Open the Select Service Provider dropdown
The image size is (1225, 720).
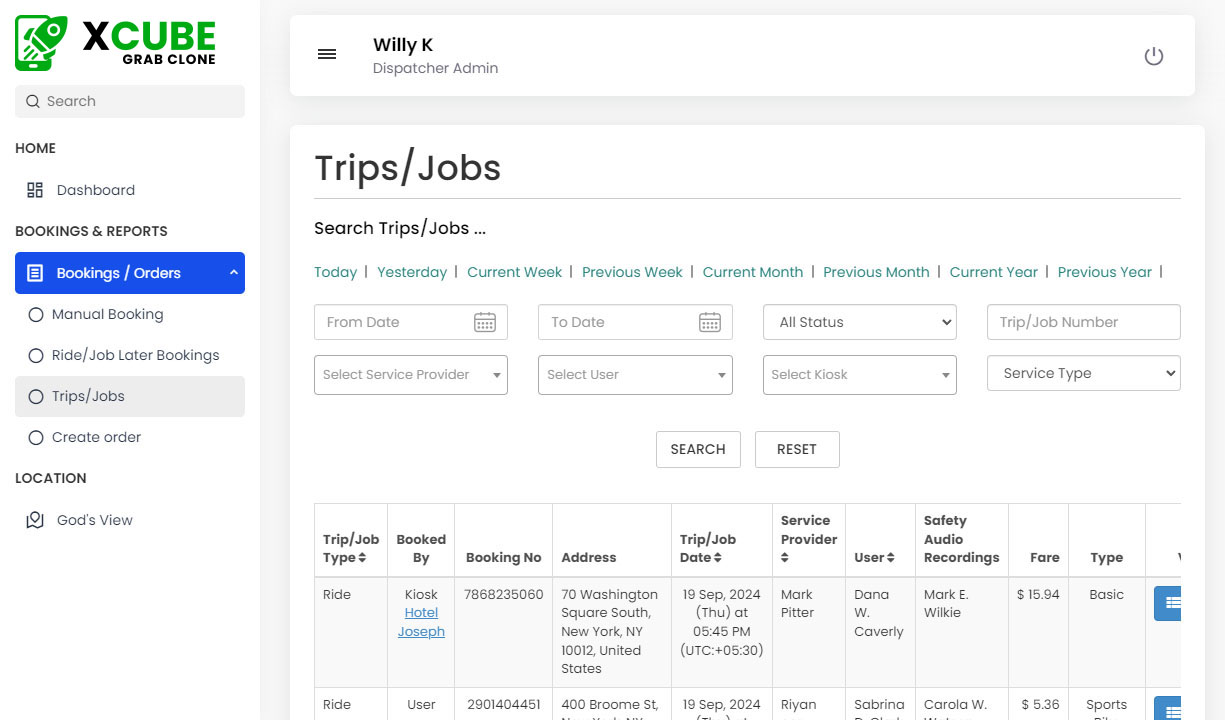(410, 375)
